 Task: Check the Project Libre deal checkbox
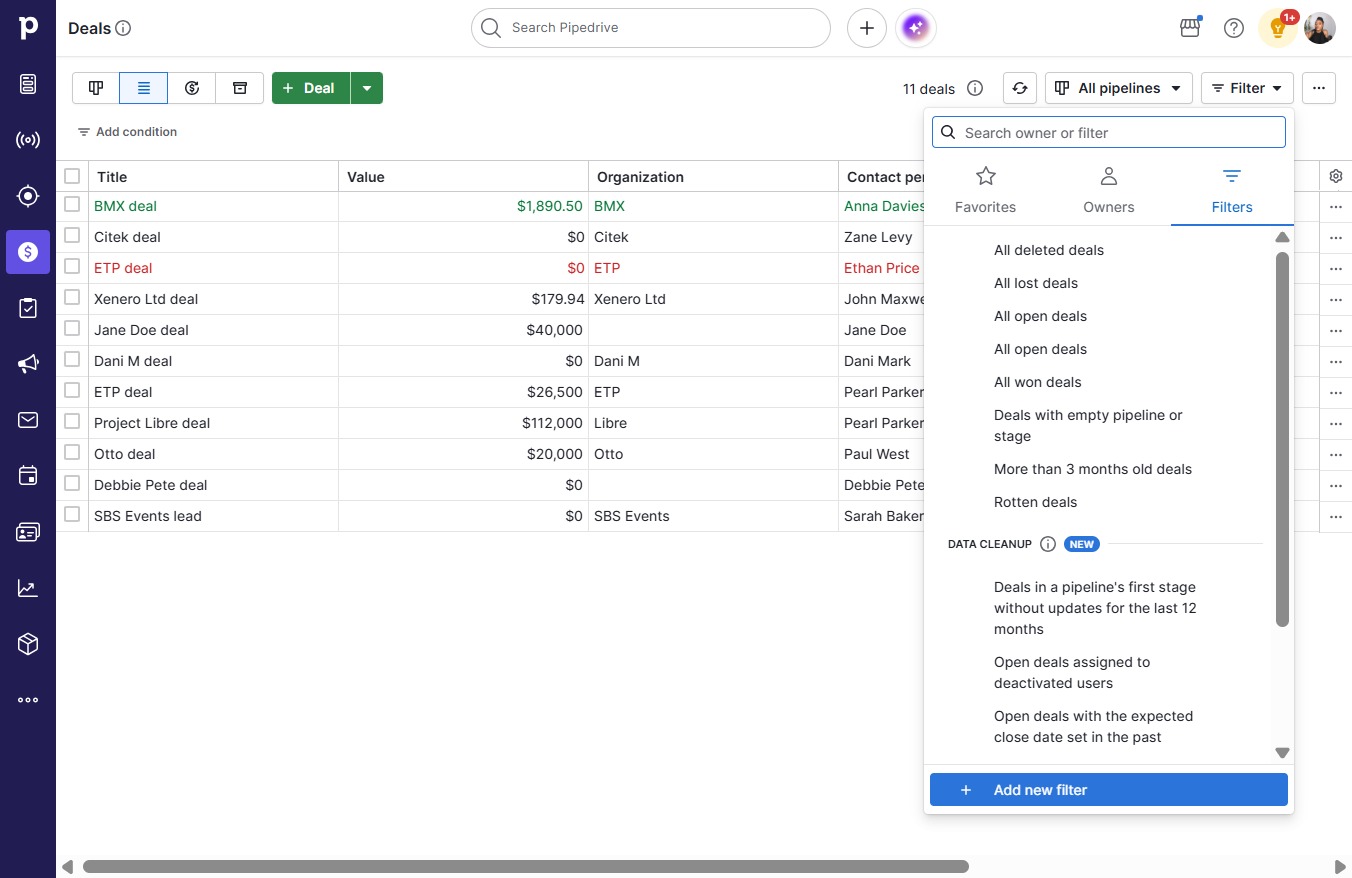click(x=72, y=421)
